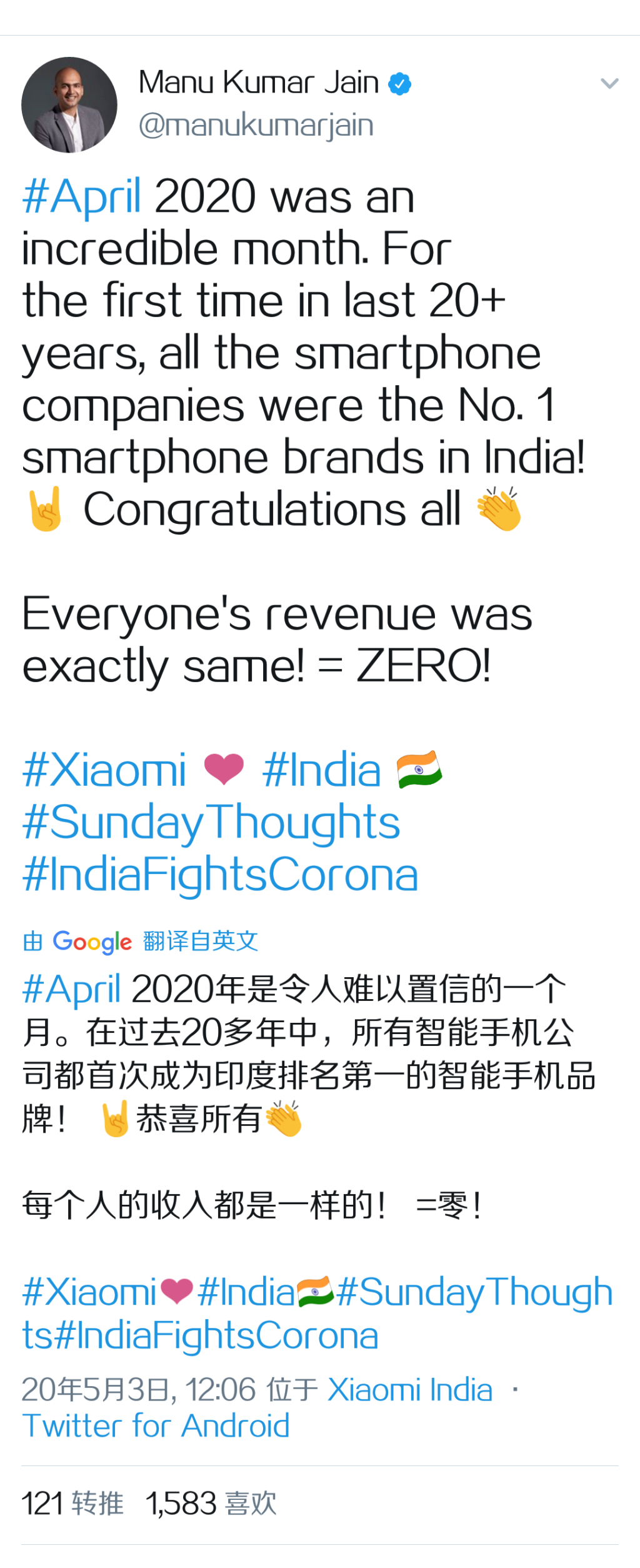Screen dimensions: 640x1568
Task: Open the @manukumarjain handle link
Action: (x=256, y=125)
